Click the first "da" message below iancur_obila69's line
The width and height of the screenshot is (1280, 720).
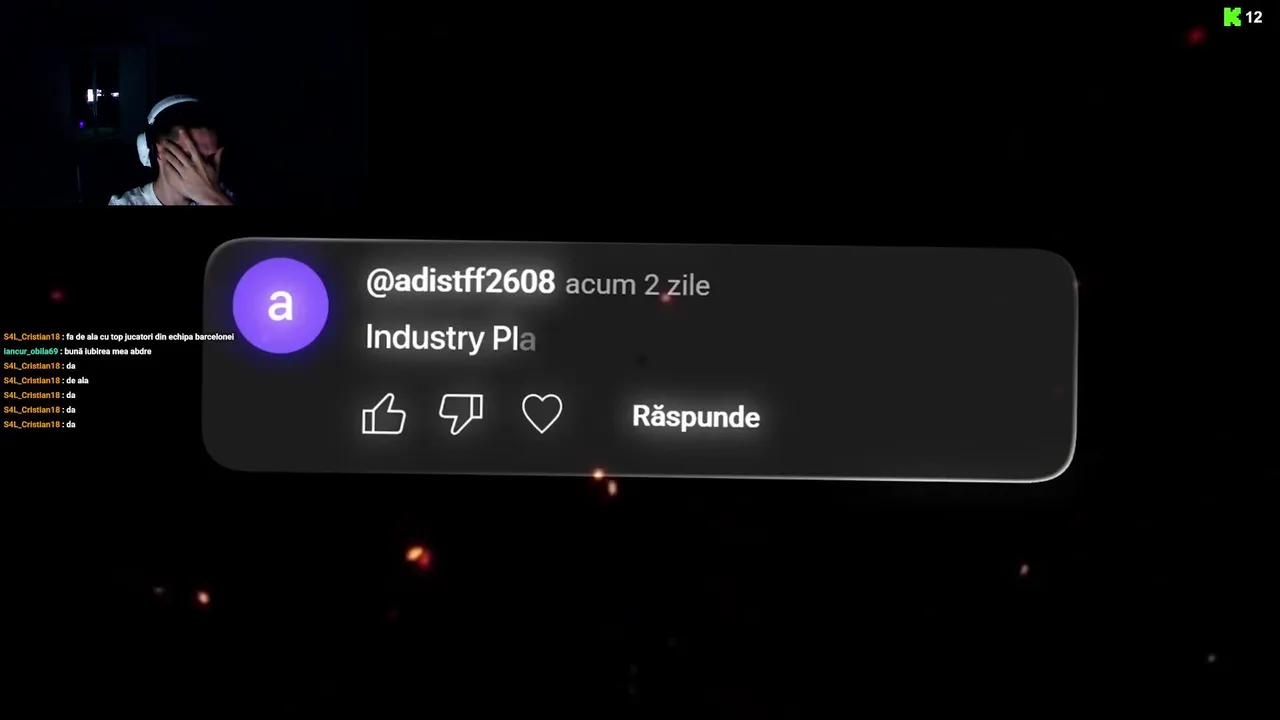click(x=71, y=366)
